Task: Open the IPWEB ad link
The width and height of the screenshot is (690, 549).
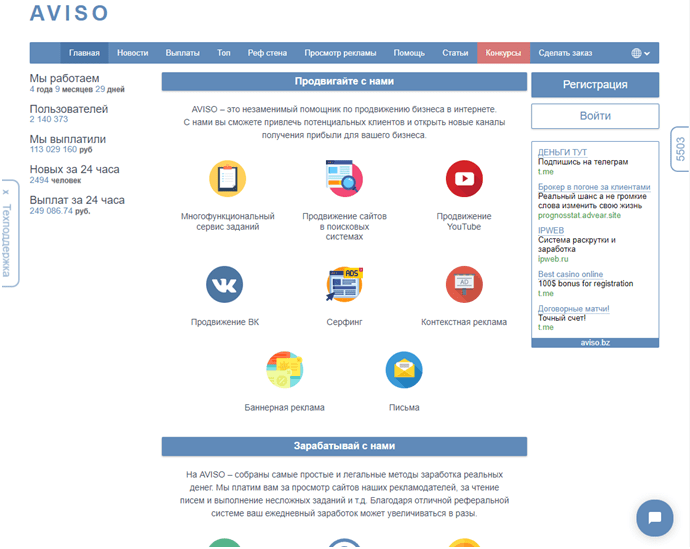Action: pyautogui.click(x=551, y=231)
